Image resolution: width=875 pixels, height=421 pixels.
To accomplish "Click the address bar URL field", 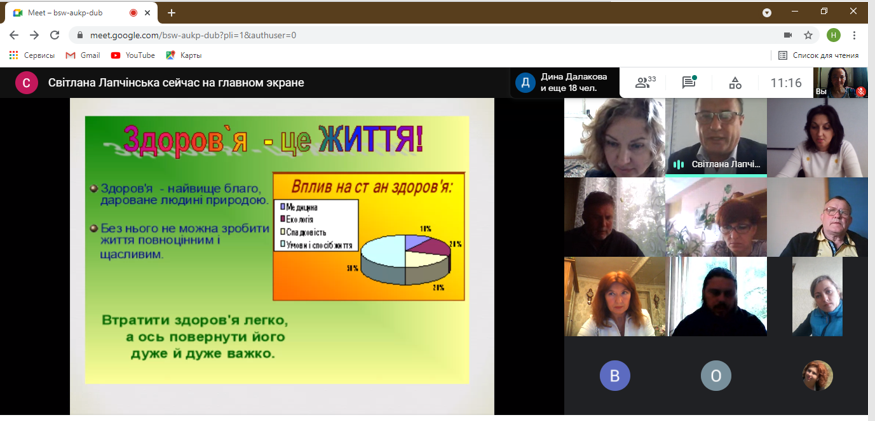I will [x=400, y=35].
